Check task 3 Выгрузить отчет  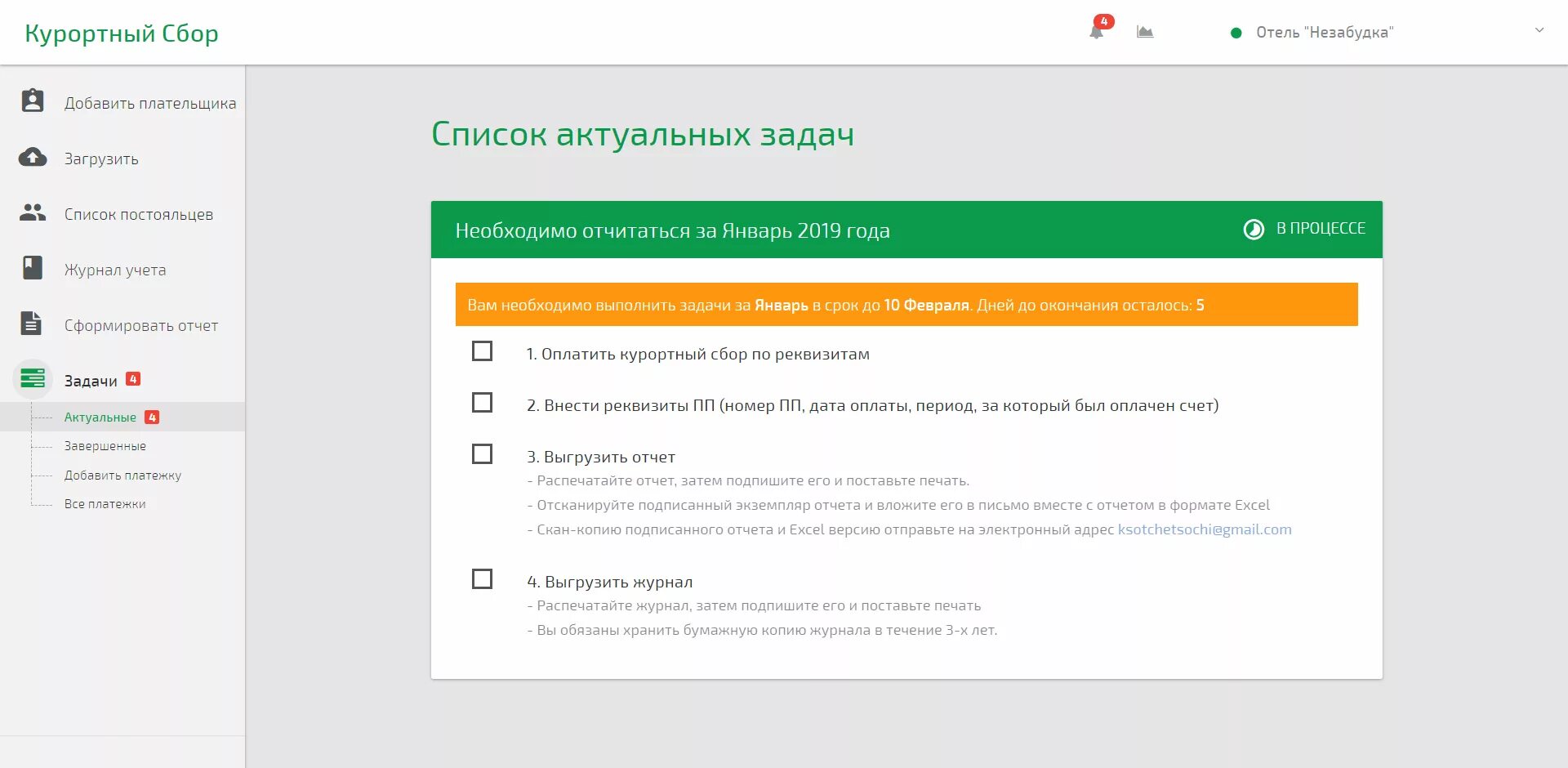pyautogui.click(x=483, y=454)
